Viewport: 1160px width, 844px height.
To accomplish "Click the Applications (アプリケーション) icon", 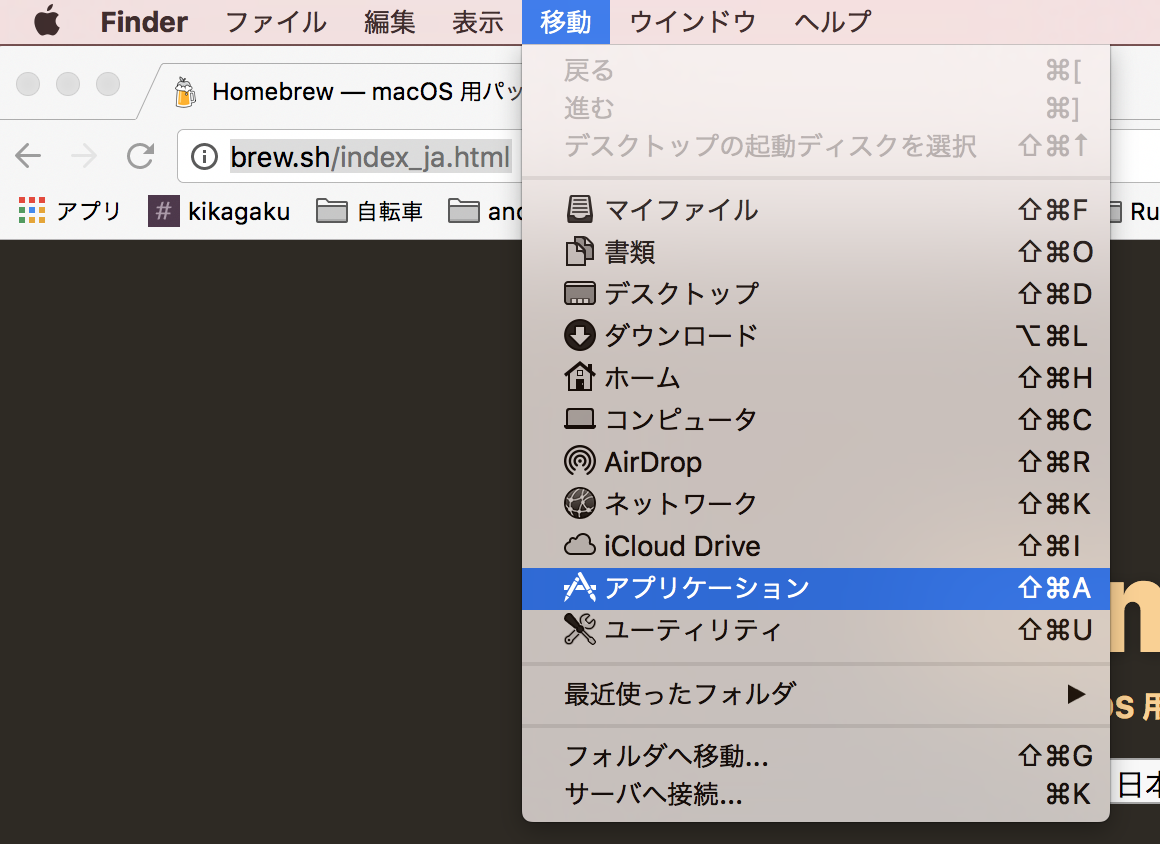I will coord(579,587).
